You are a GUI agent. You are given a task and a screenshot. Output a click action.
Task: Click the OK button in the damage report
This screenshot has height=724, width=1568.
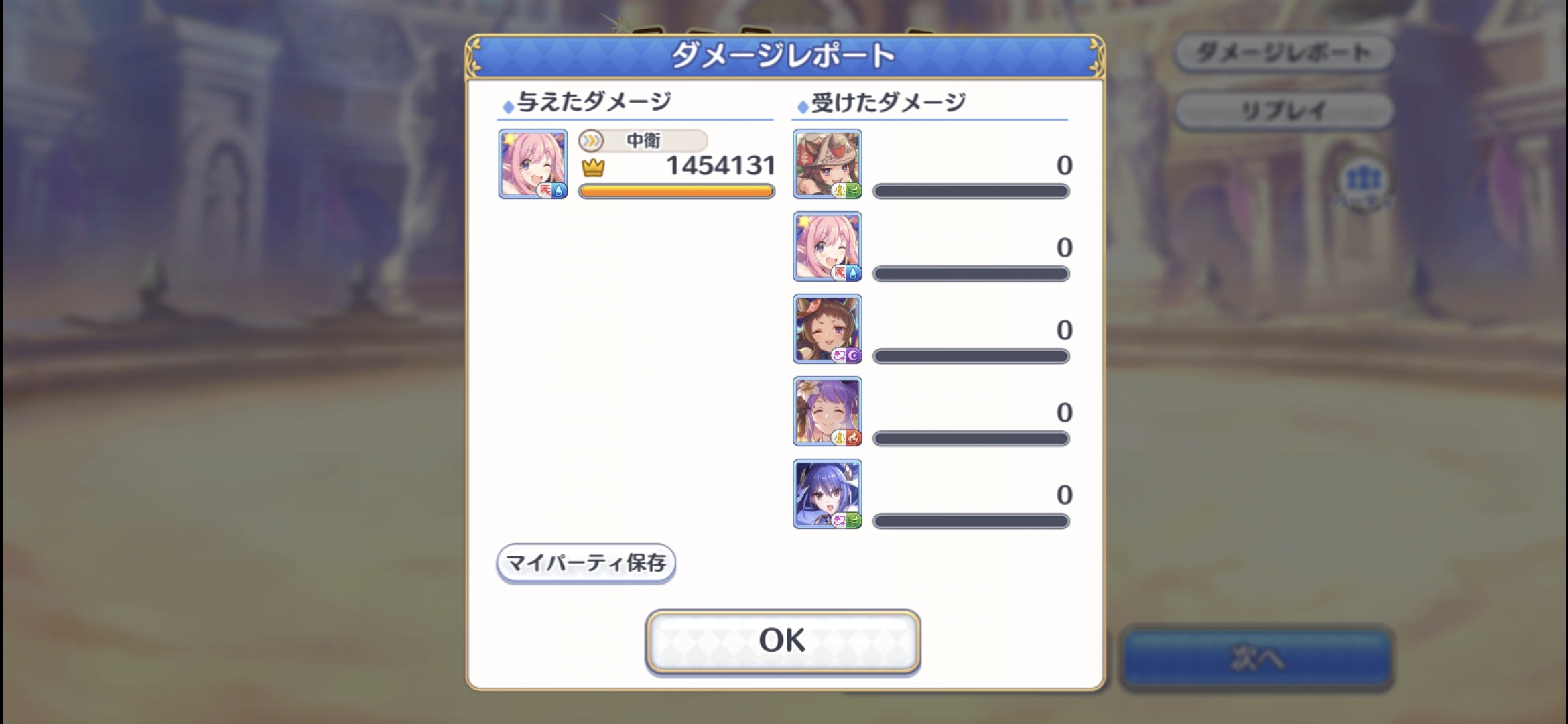pyautogui.click(x=783, y=641)
